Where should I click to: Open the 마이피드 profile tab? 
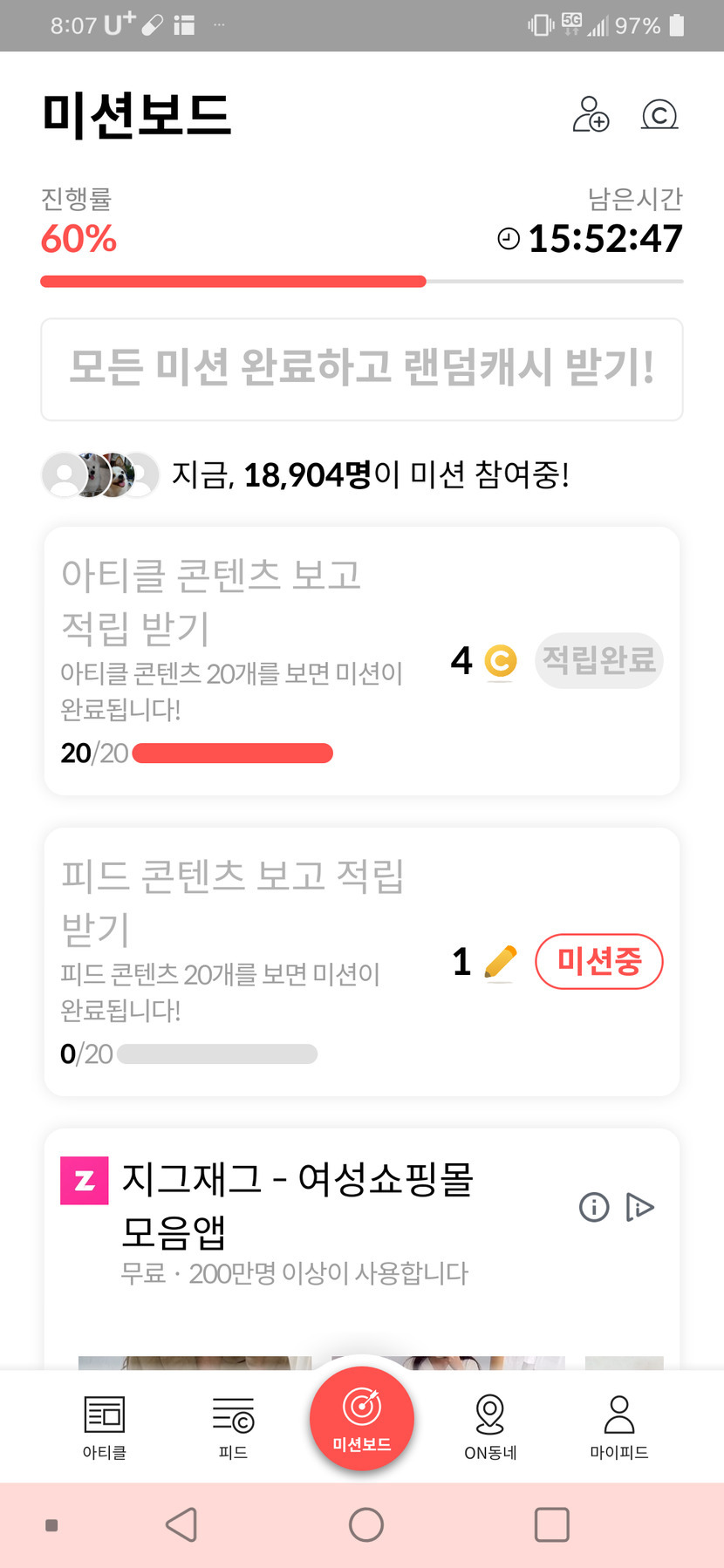pos(619,1426)
